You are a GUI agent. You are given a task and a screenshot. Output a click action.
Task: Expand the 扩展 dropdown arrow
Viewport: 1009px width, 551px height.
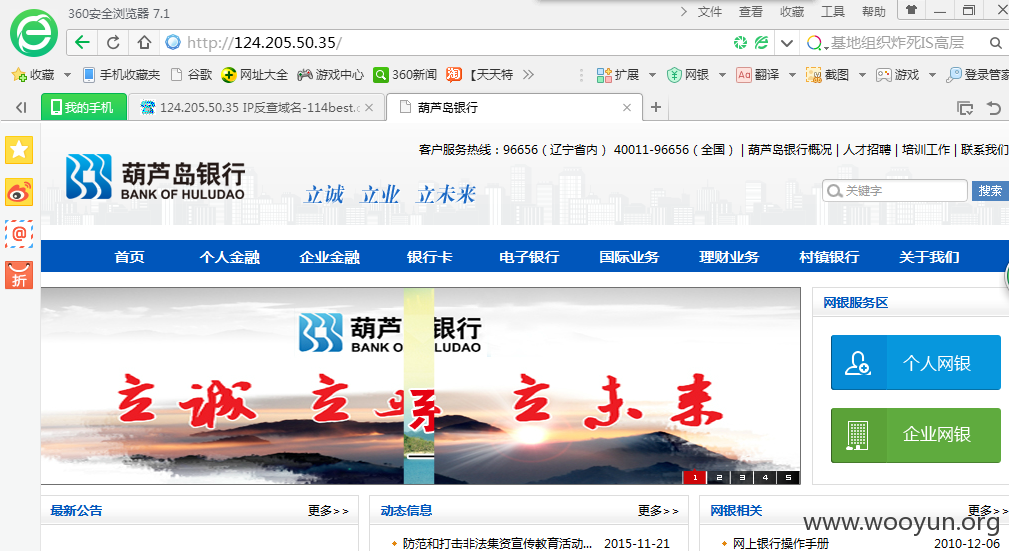tap(652, 75)
